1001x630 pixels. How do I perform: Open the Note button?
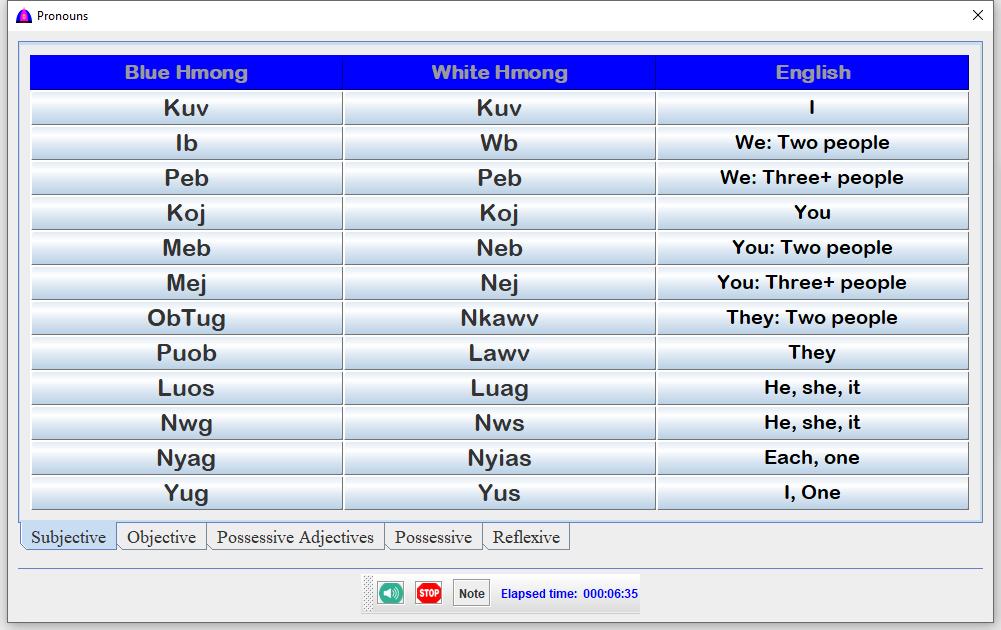(471, 593)
